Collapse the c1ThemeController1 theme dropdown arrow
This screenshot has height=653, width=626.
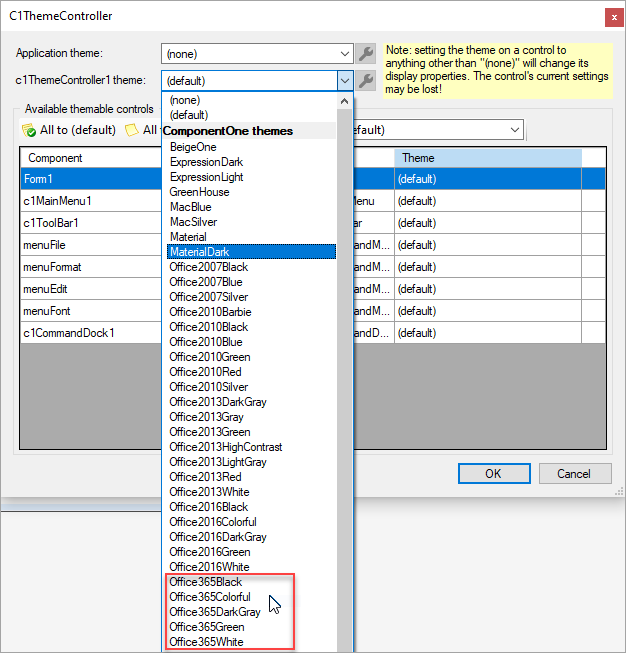345,81
